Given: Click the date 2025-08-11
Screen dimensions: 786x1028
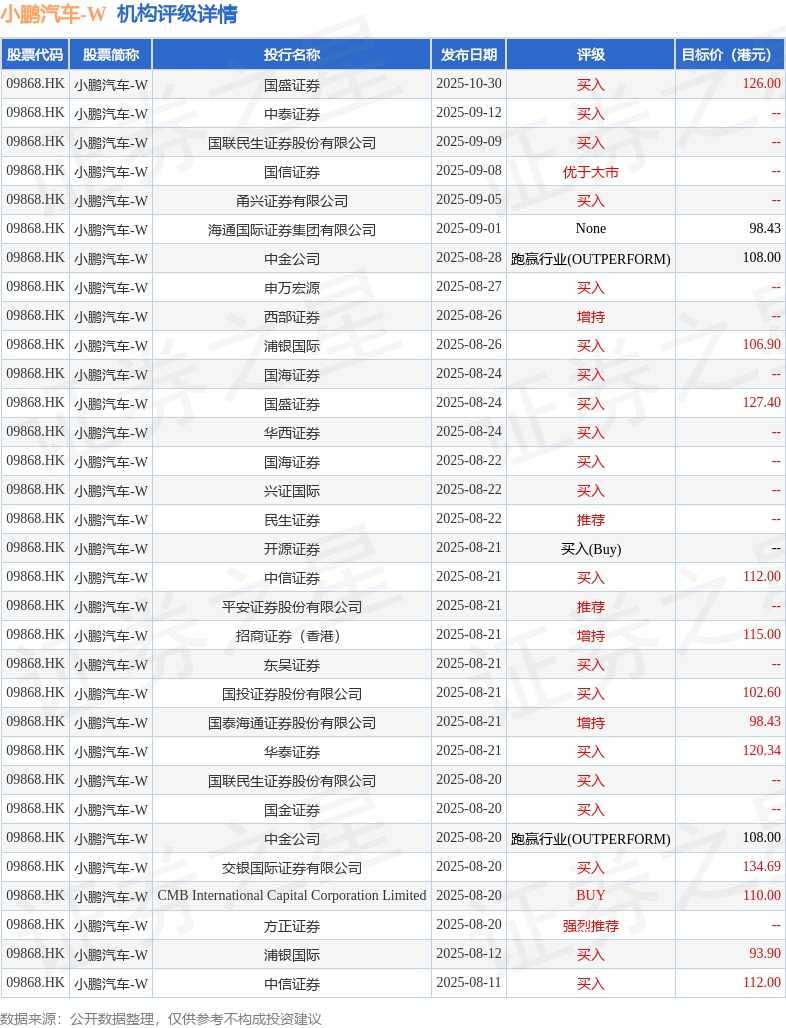Looking at the screenshot, I should (x=469, y=982).
